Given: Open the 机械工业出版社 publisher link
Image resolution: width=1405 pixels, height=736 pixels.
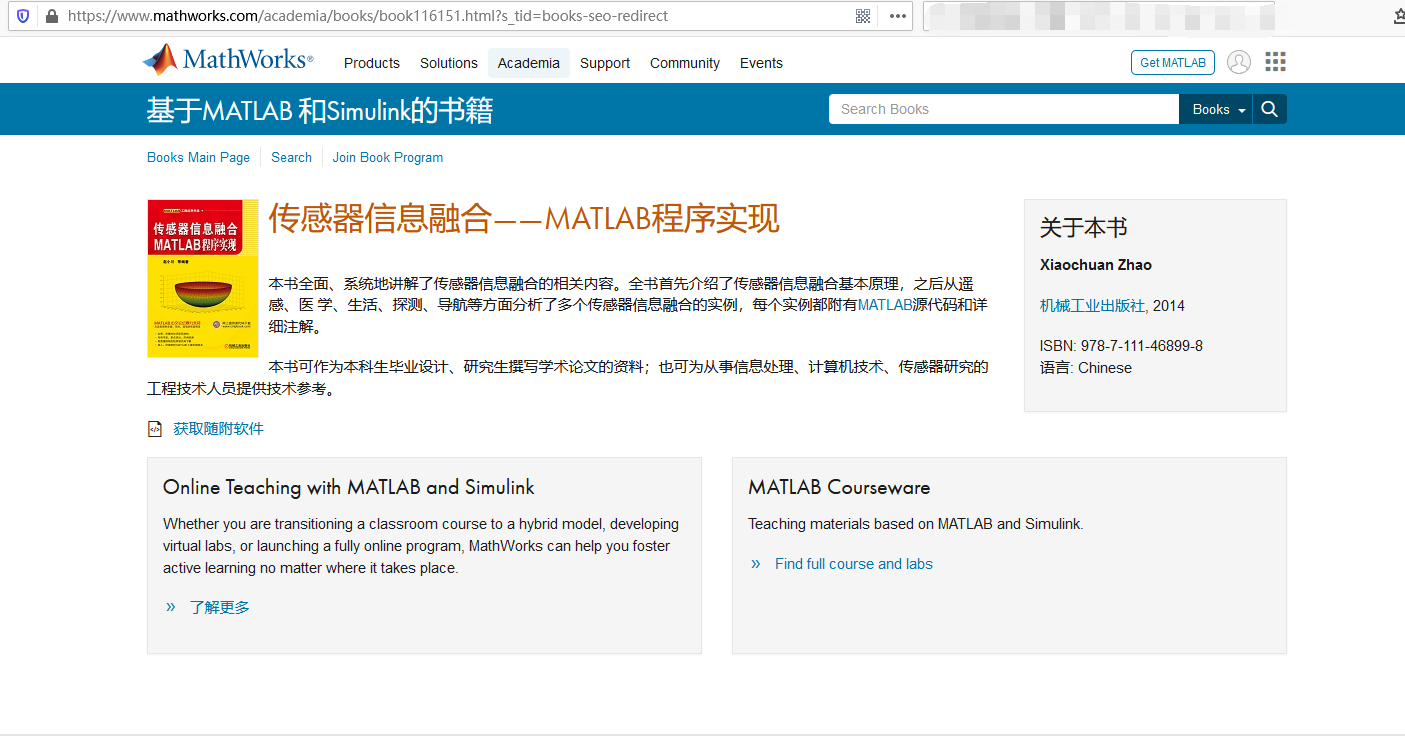Looking at the screenshot, I should tap(1090, 305).
